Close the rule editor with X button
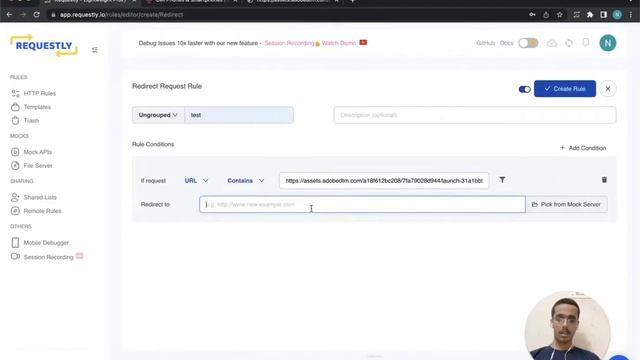The image size is (640, 360). [x=608, y=89]
